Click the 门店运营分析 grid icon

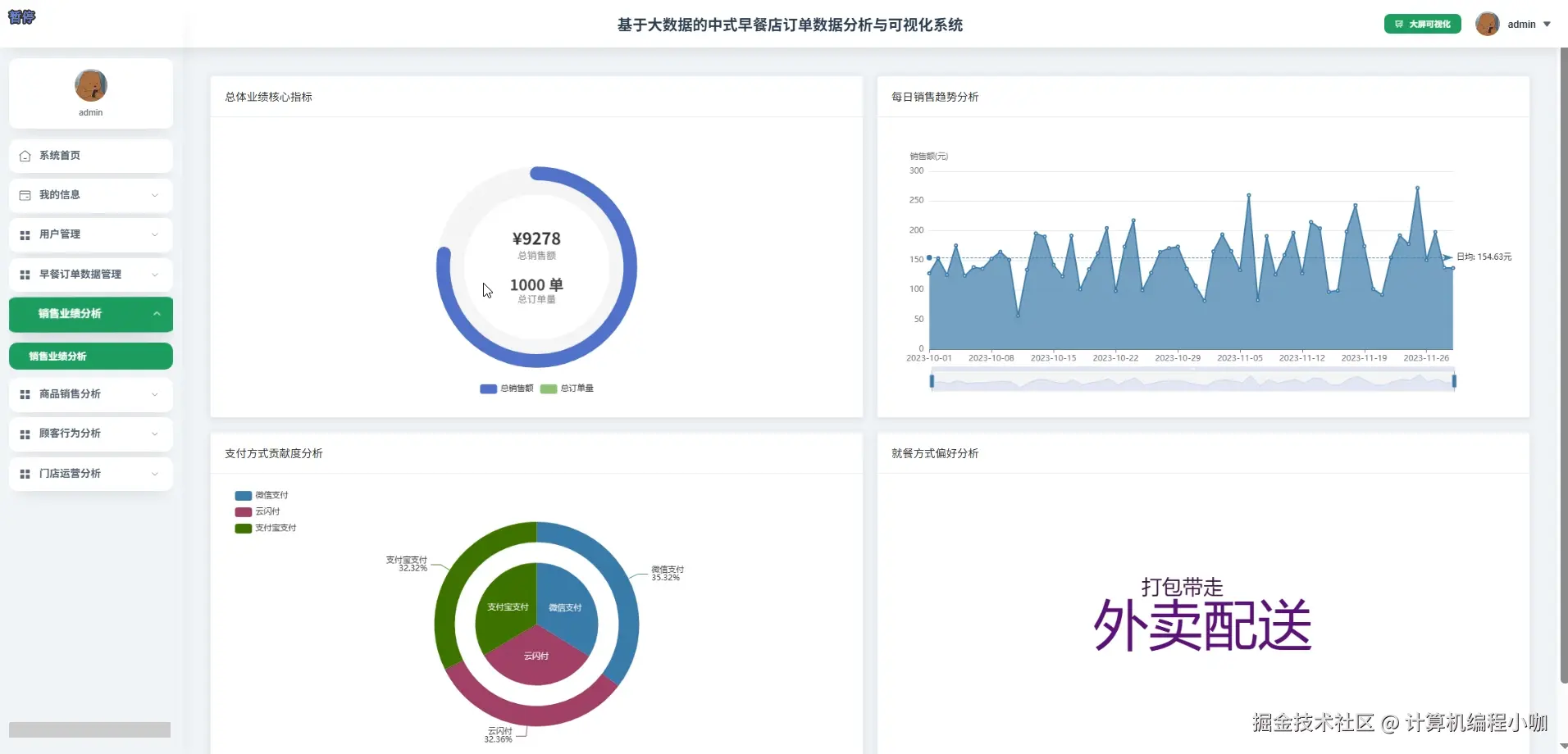(x=25, y=474)
